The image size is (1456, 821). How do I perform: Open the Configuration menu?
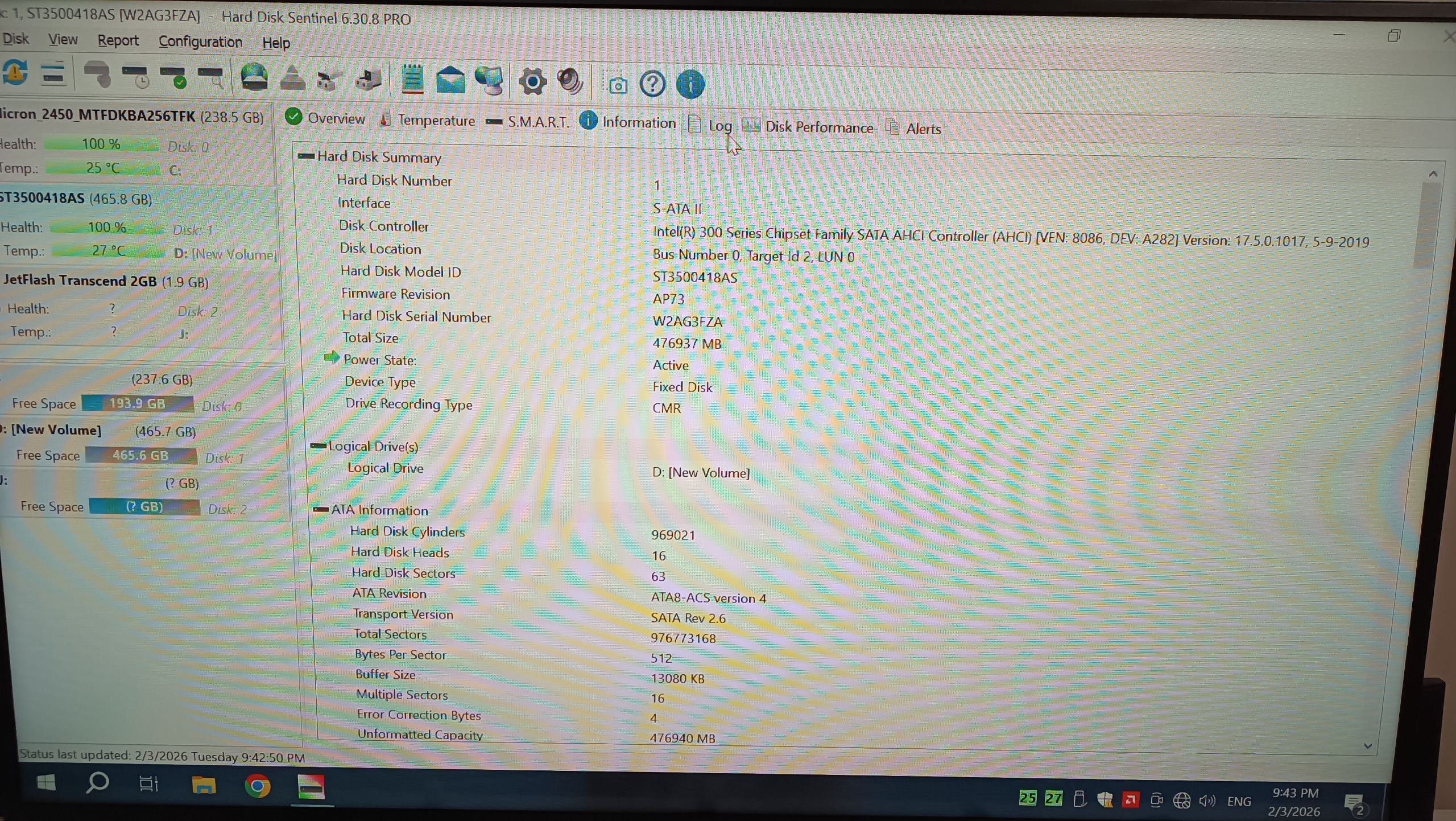click(x=200, y=42)
